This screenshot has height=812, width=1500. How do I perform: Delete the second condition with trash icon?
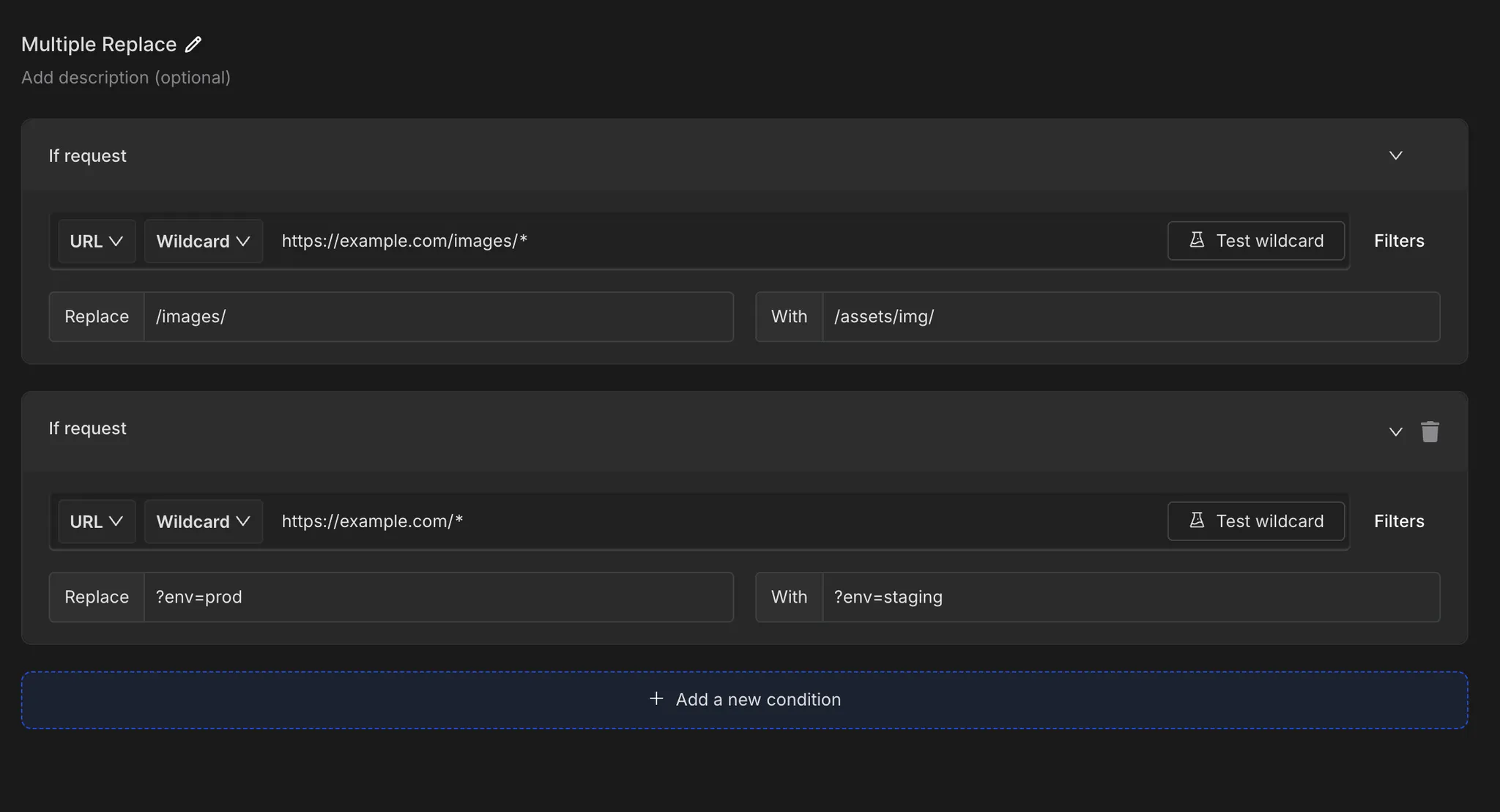(1430, 431)
